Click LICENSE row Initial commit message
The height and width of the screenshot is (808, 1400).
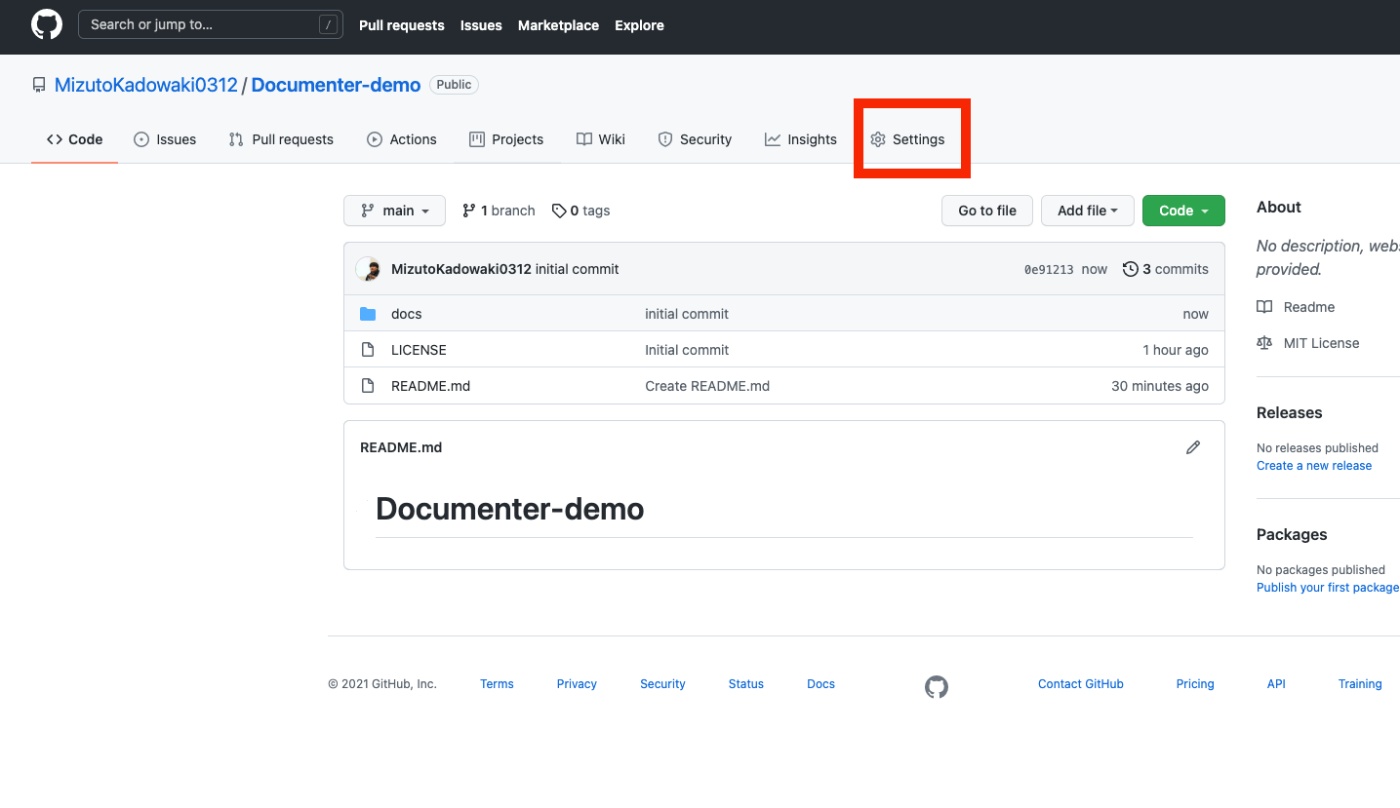click(687, 350)
